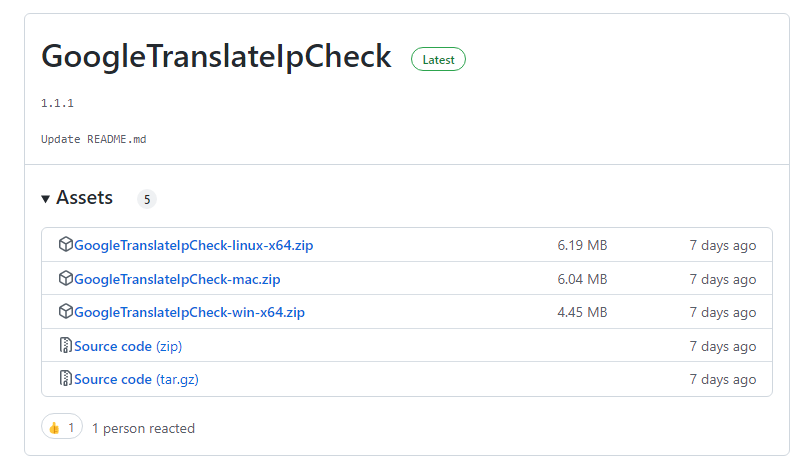The image size is (802, 475).
Task: Click the 1.1.1 version text
Action: point(57,103)
